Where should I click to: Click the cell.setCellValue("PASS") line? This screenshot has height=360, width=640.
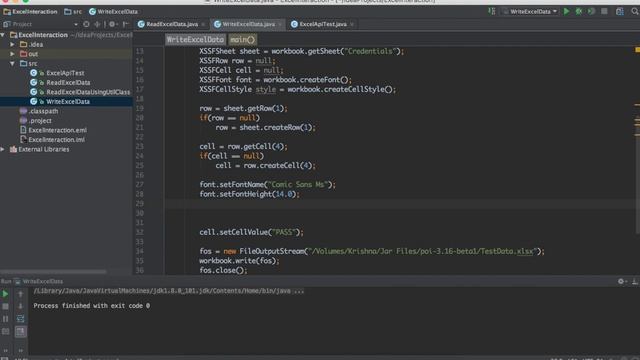tap(251, 232)
